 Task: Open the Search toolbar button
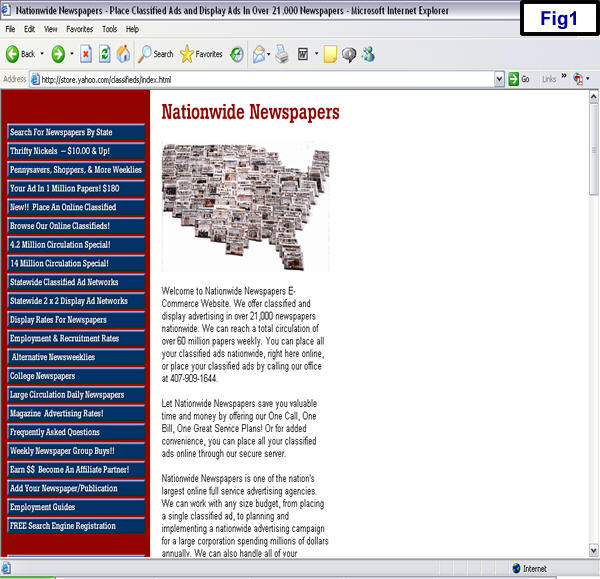click(x=155, y=54)
